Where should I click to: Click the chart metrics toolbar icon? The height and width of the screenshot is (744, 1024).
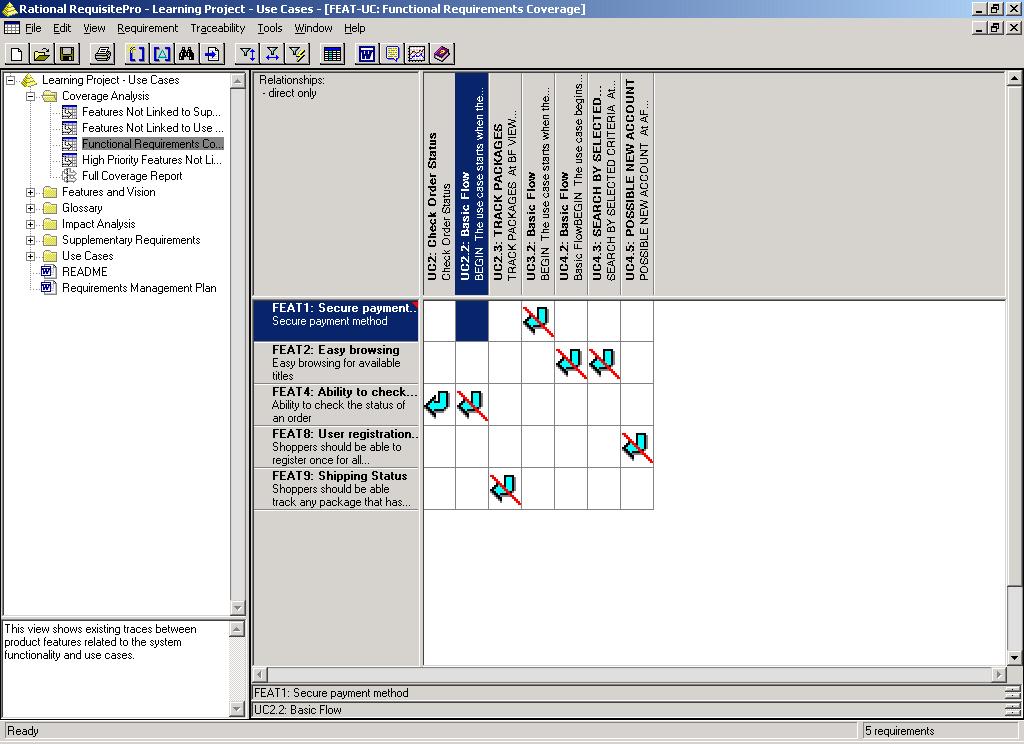pyautogui.click(x=417, y=54)
